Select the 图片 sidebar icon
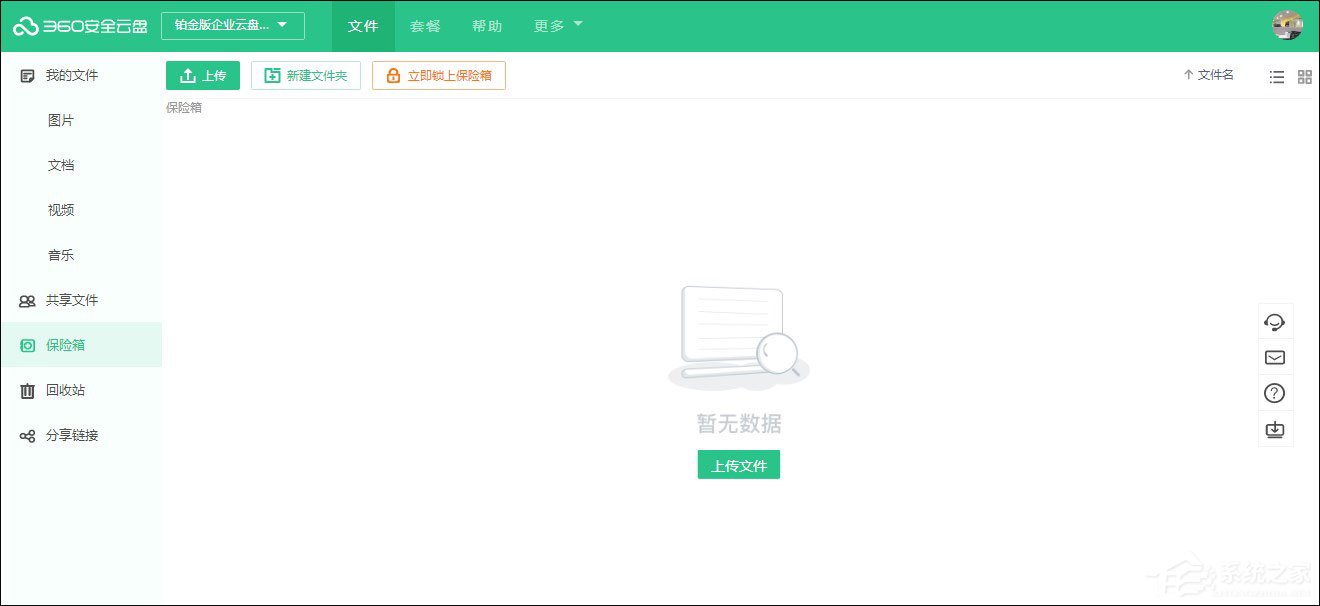Image resolution: width=1320 pixels, height=606 pixels. tap(60, 120)
